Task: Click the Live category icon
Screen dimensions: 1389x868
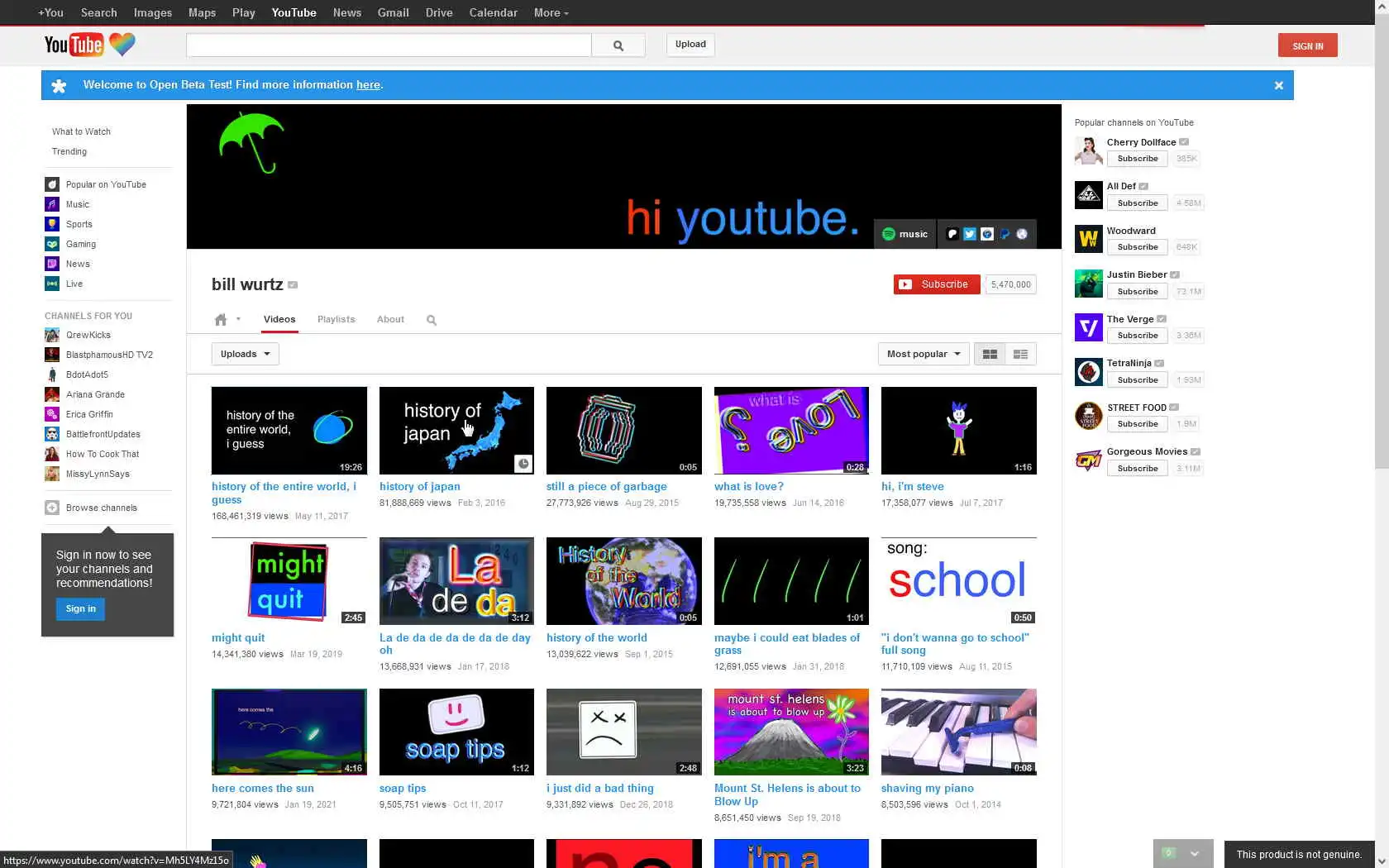Action: [x=52, y=284]
